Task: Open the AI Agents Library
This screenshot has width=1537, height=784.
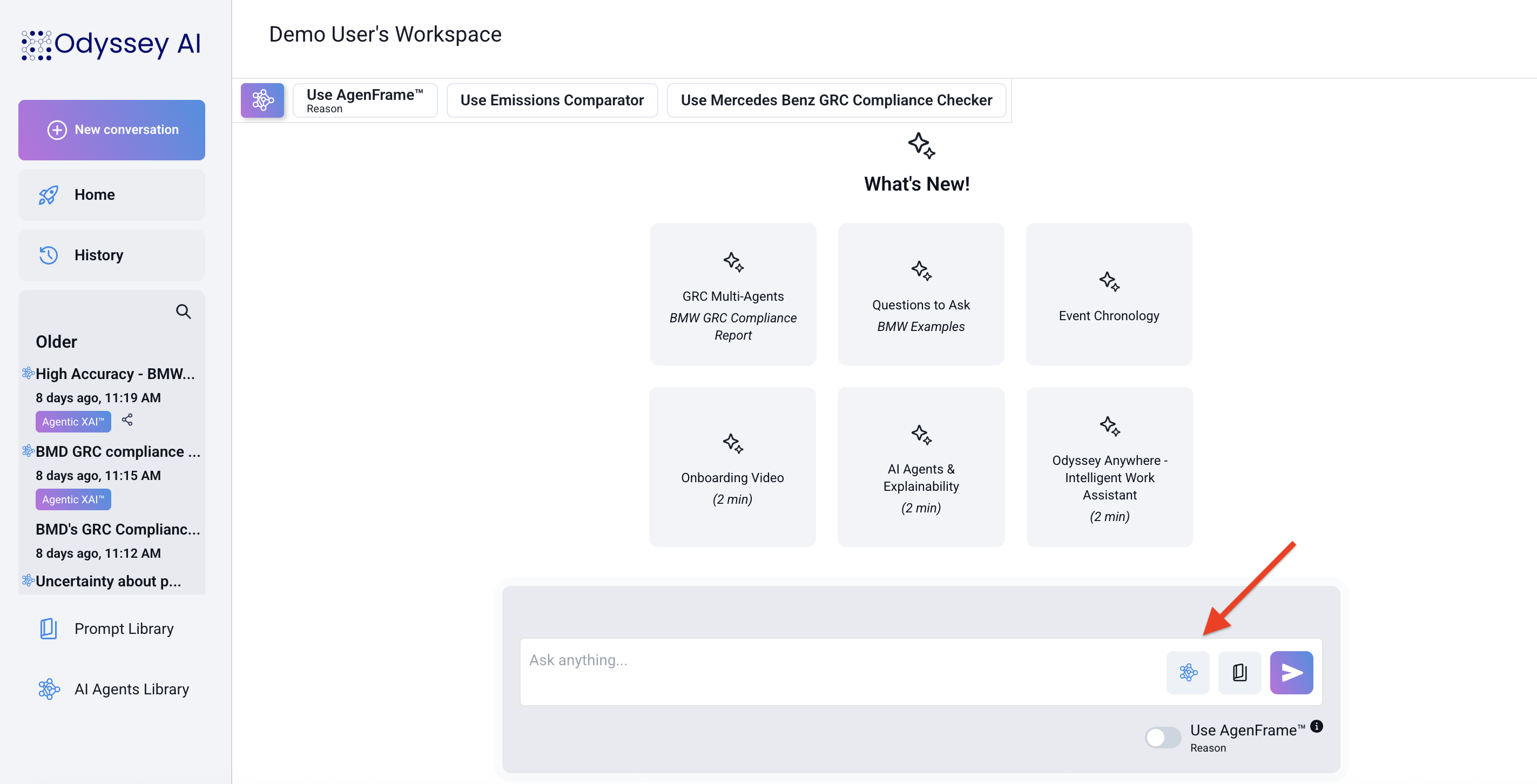Action: pos(112,689)
